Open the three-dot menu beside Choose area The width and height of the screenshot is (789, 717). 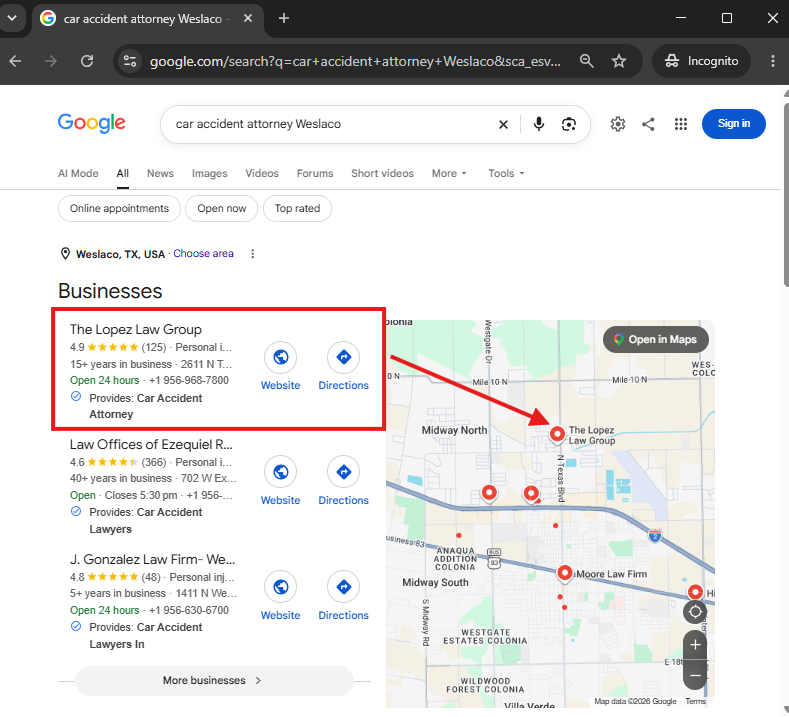[253, 254]
